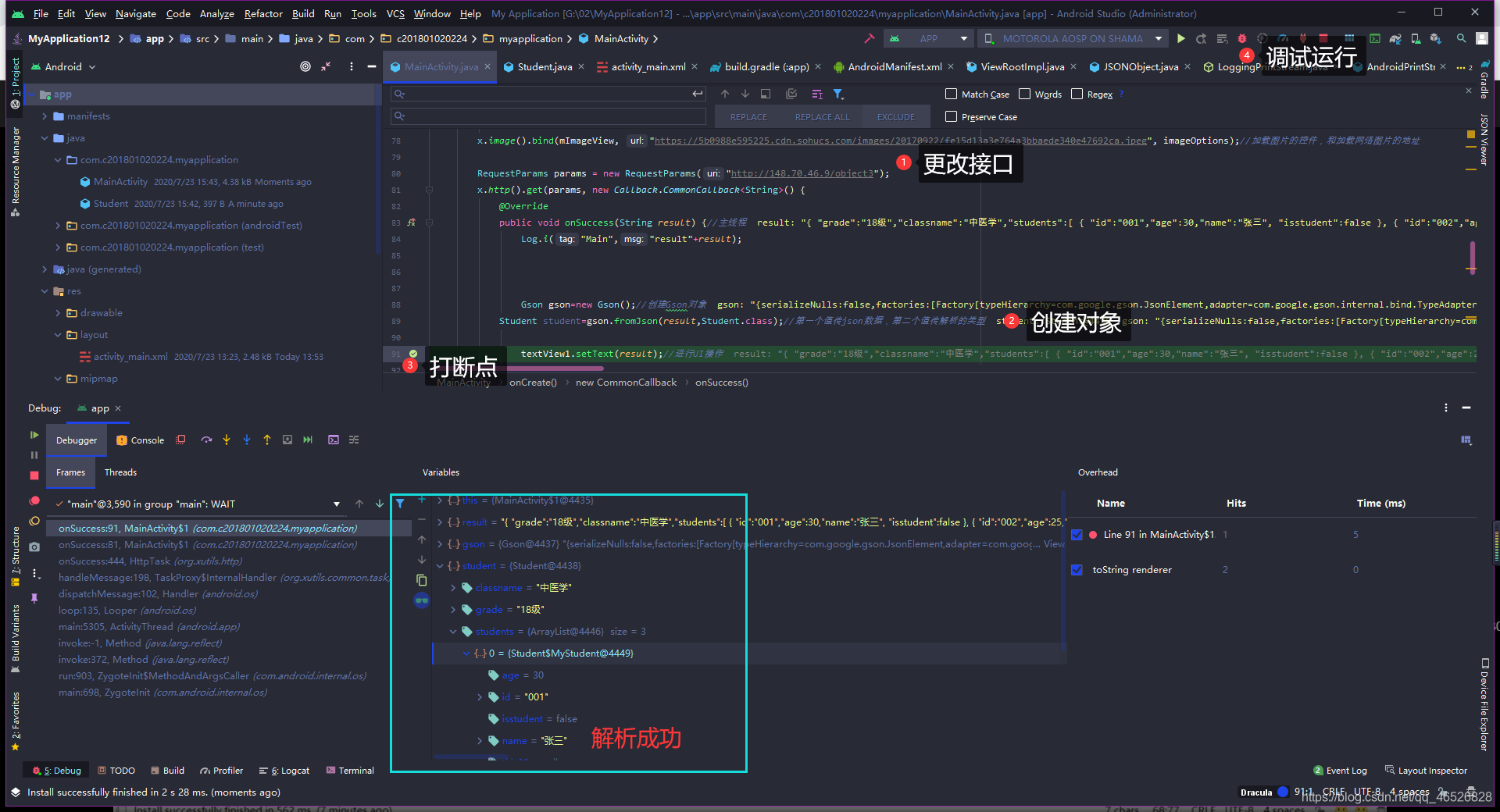Click Step Into yellow arrow icon
The height and width of the screenshot is (812, 1500).
pos(227,440)
